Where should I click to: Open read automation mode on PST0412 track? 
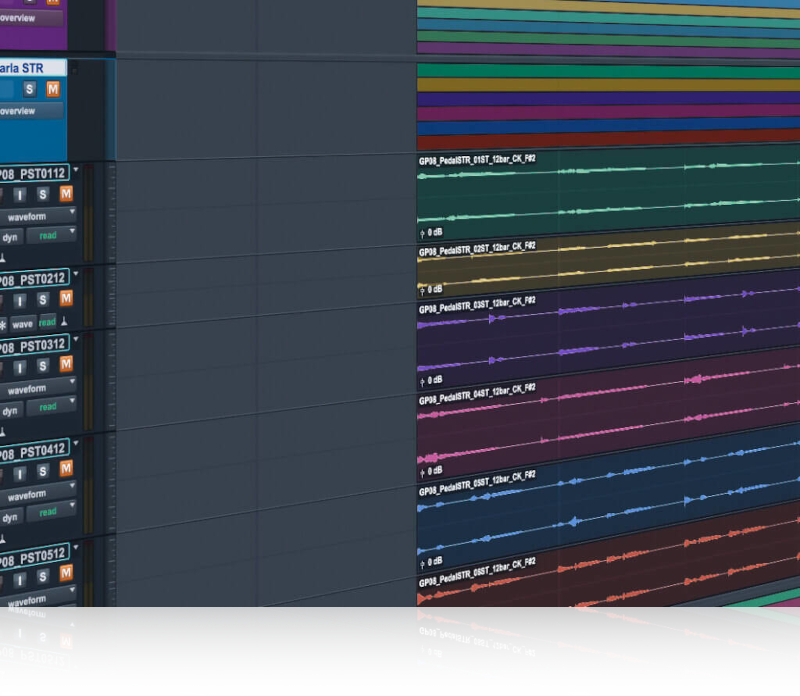51,511
